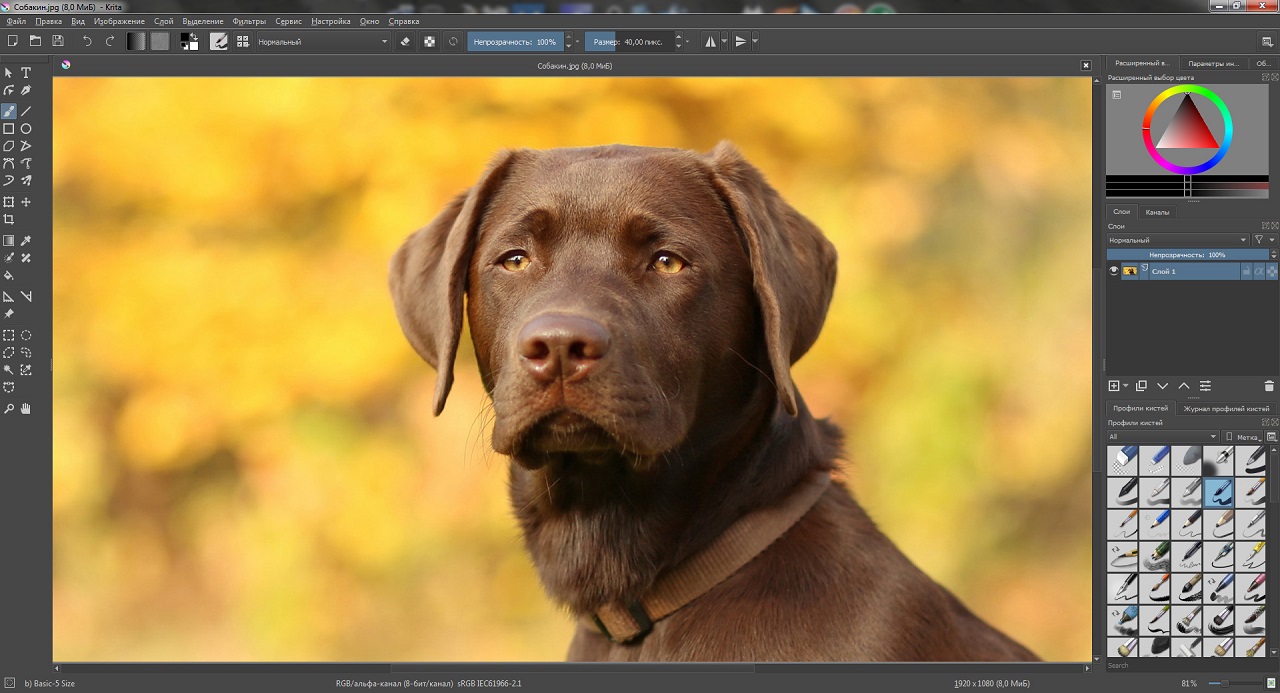Toggle the lock on Слой 1
Screen dimensions: 1280x693
(x=1246, y=271)
